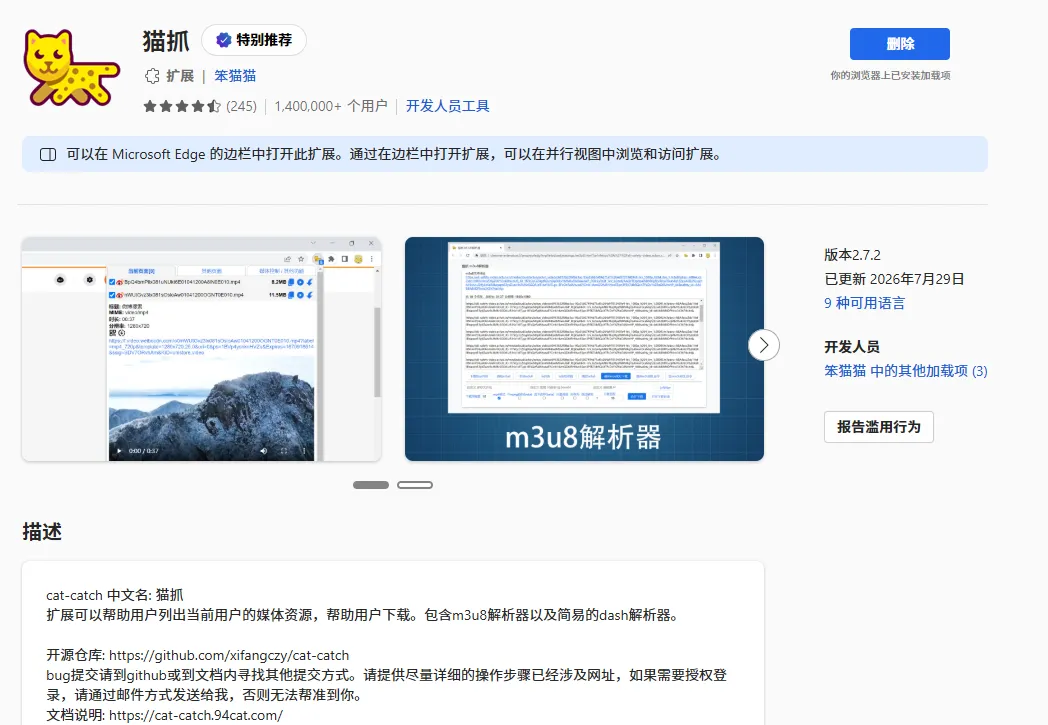This screenshot has height=725, width=1048.
Task: Click the (245) review count
Action: tap(241, 106)
